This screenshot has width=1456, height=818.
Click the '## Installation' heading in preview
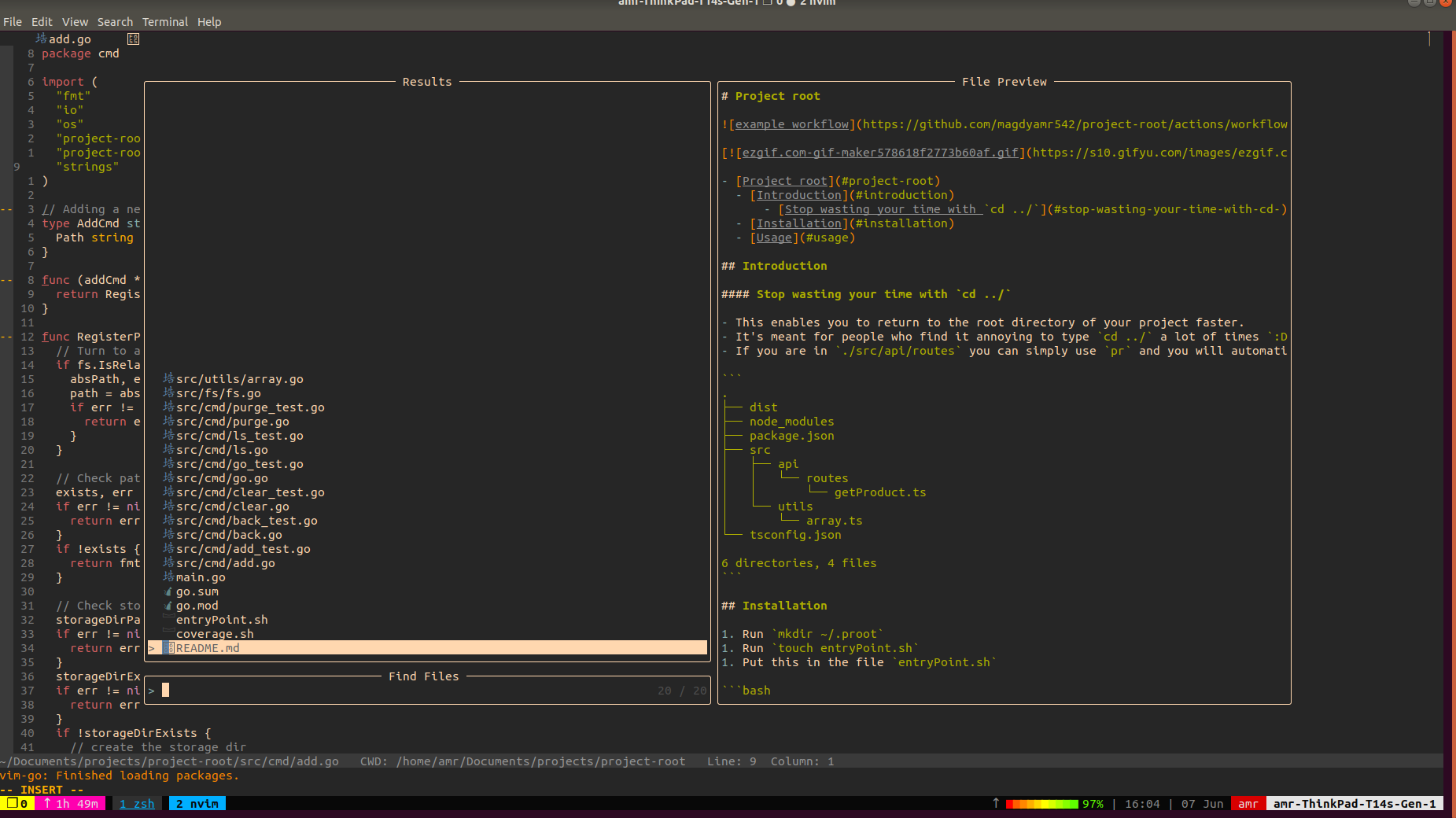774,606
